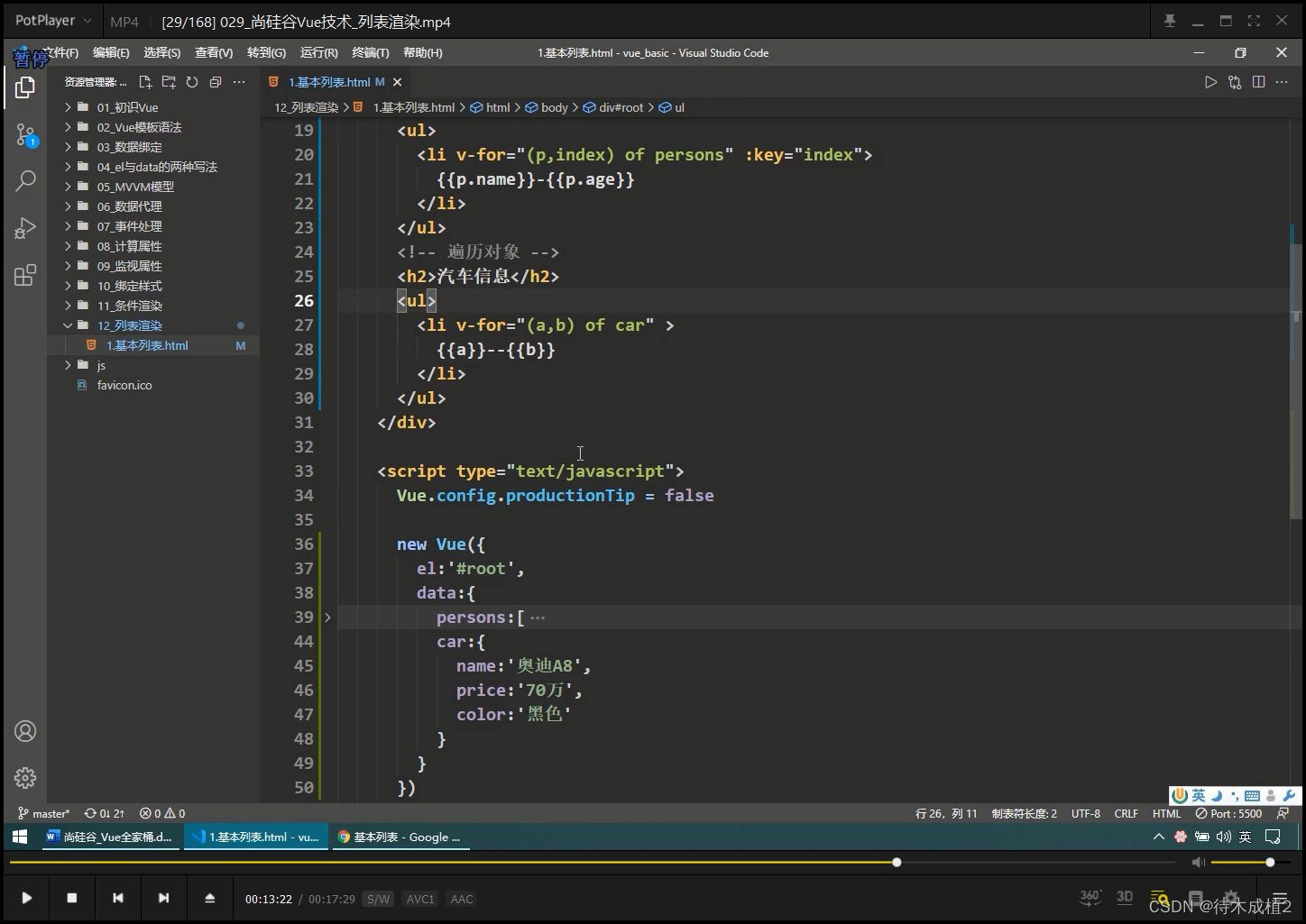Click the HTML language mode in status bar
Screen dimensions: 1306x924
(x=1166, y=813)
